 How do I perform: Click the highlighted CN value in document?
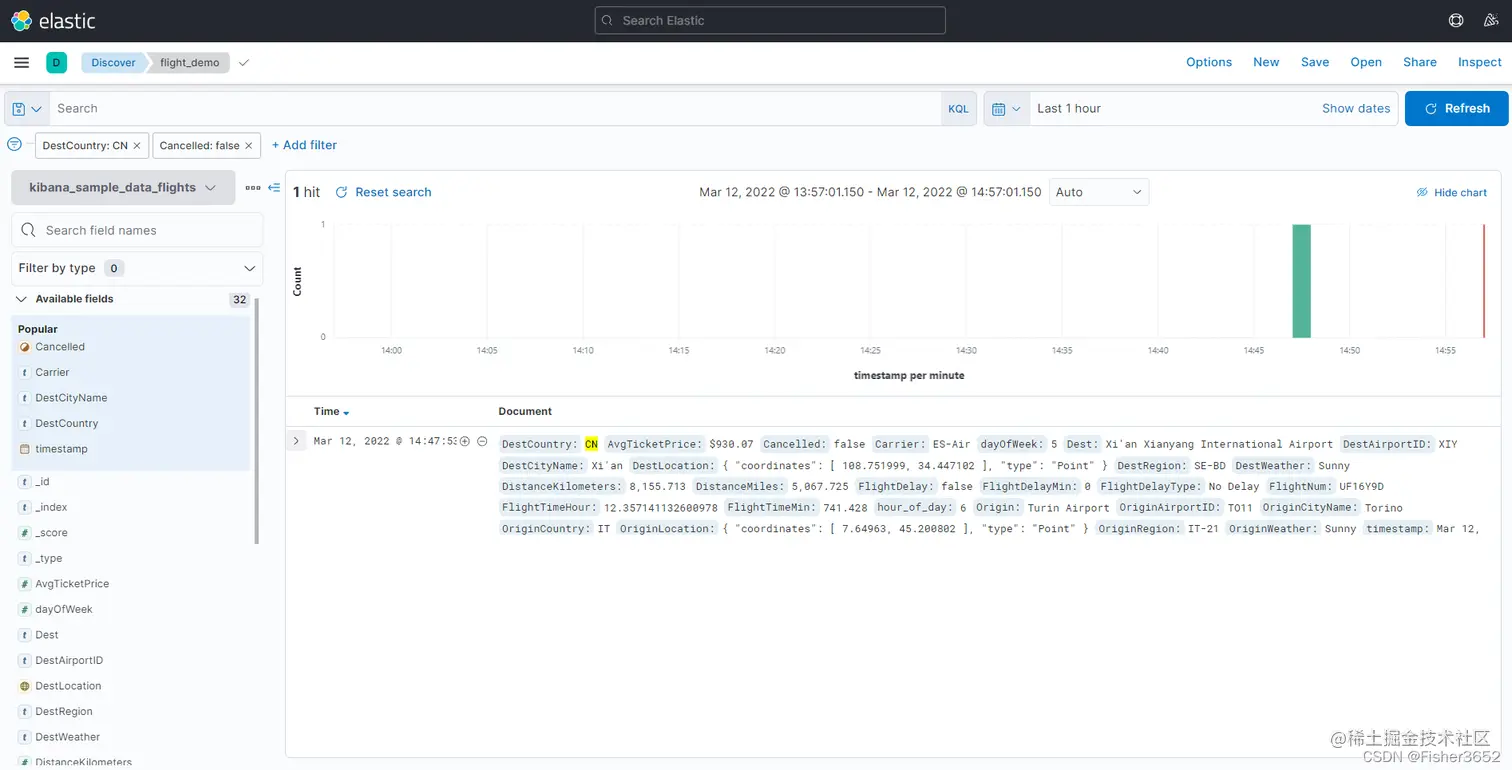tap(591, 444)
